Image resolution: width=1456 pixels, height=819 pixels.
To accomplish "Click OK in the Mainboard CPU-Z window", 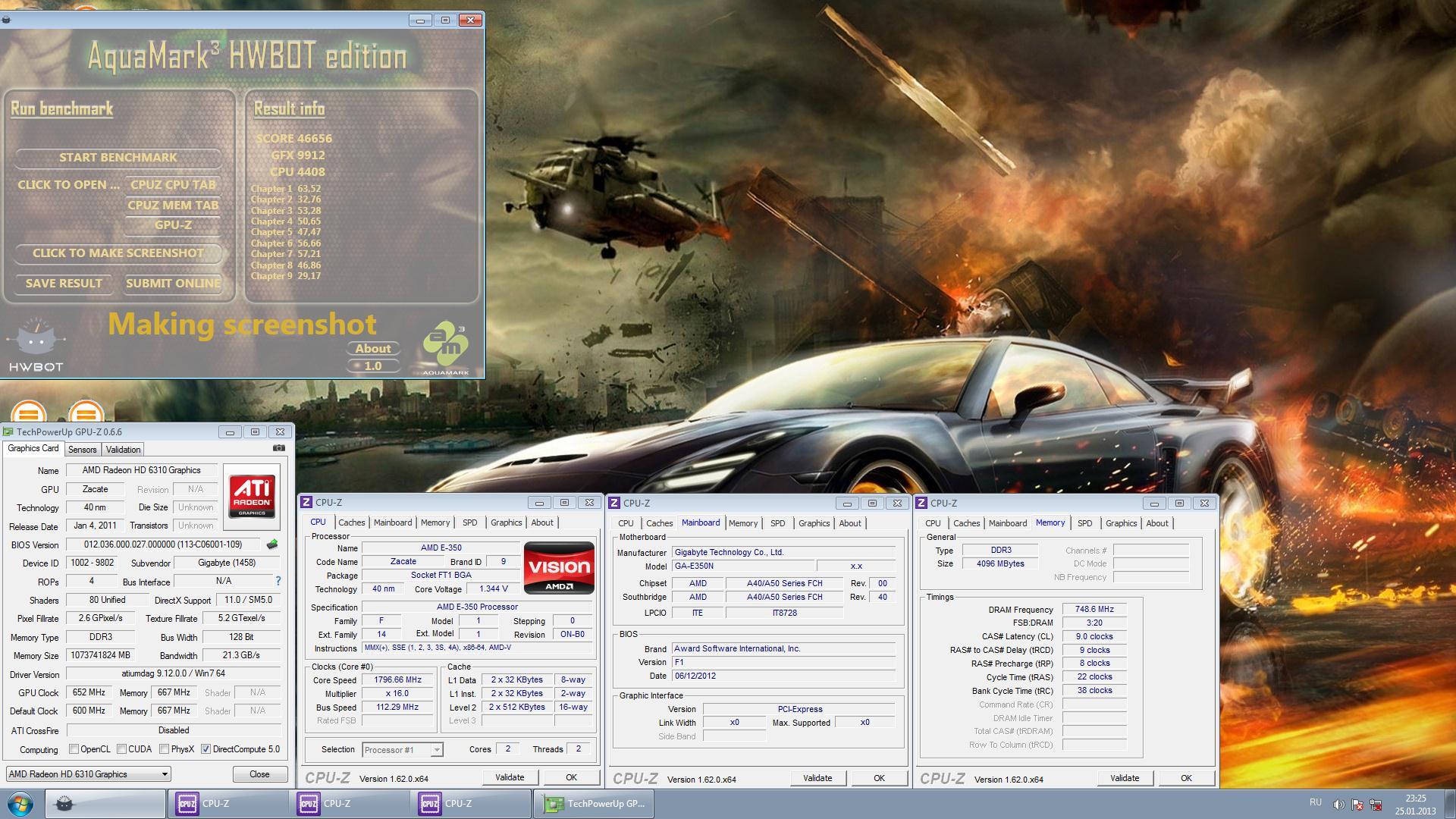I will point(879,778).
